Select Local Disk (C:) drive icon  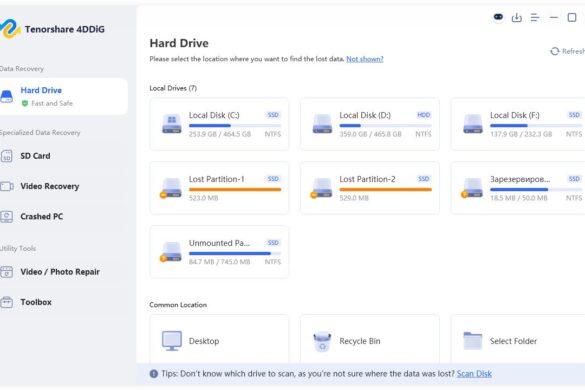(x=172, y=124)
